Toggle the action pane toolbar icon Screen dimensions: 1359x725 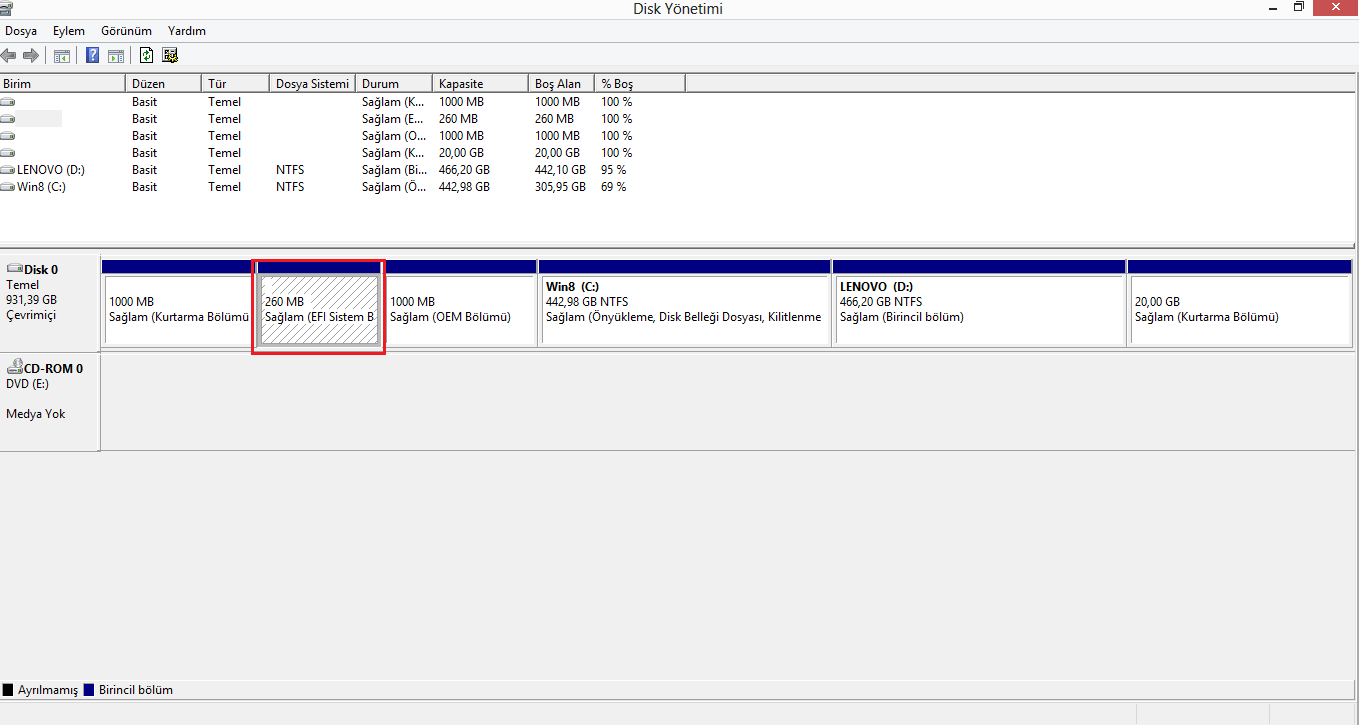click(116, 56)
